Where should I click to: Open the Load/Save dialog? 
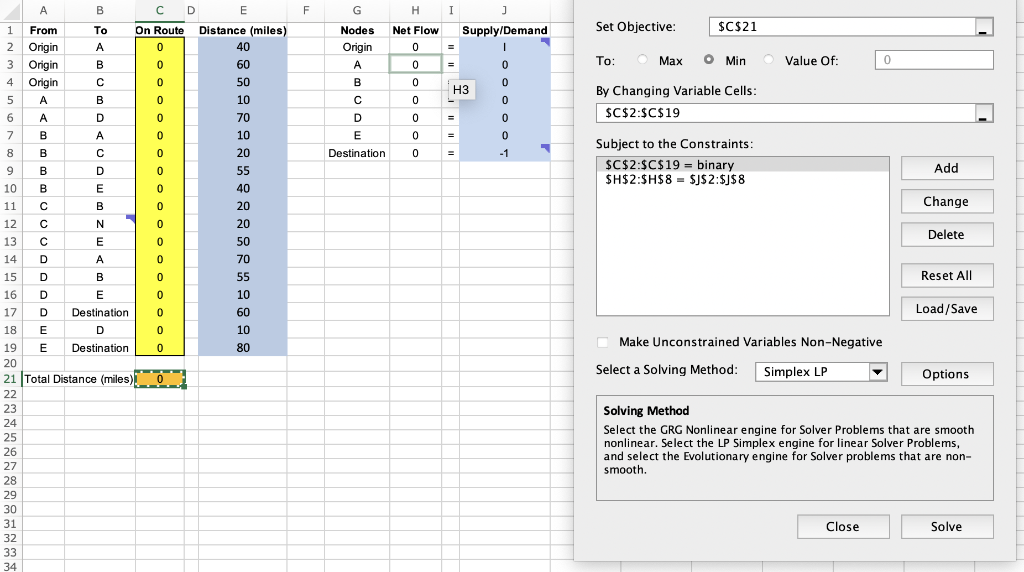947,309
